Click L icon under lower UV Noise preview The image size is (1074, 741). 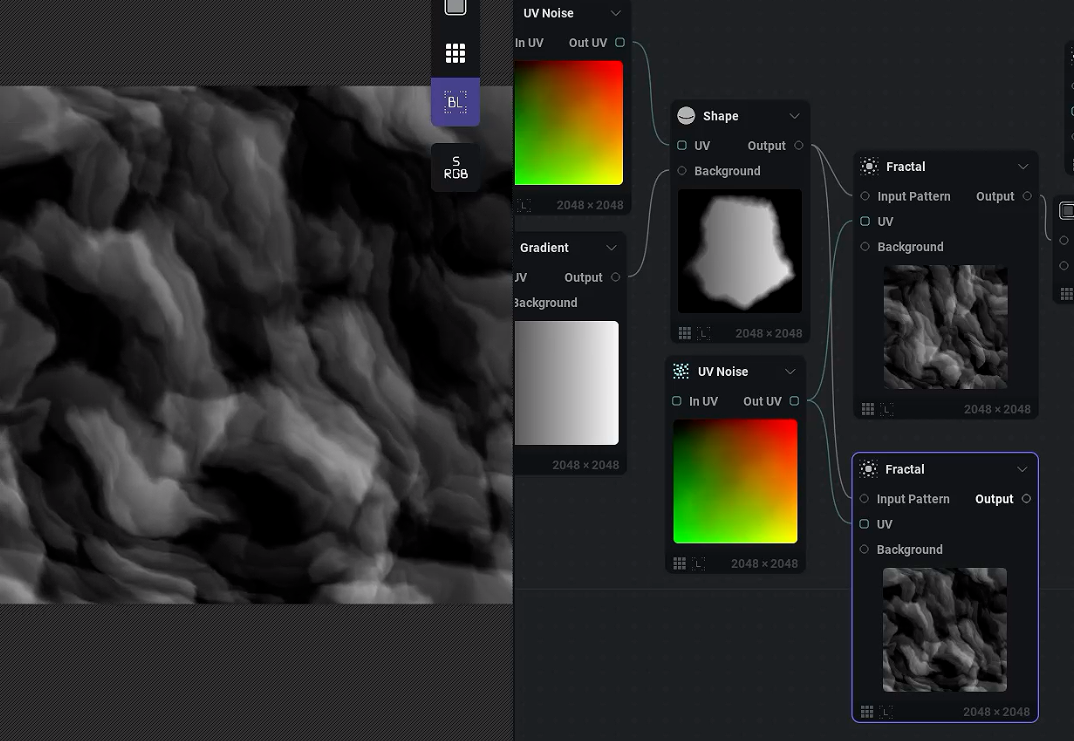click(x=699, y=564)
